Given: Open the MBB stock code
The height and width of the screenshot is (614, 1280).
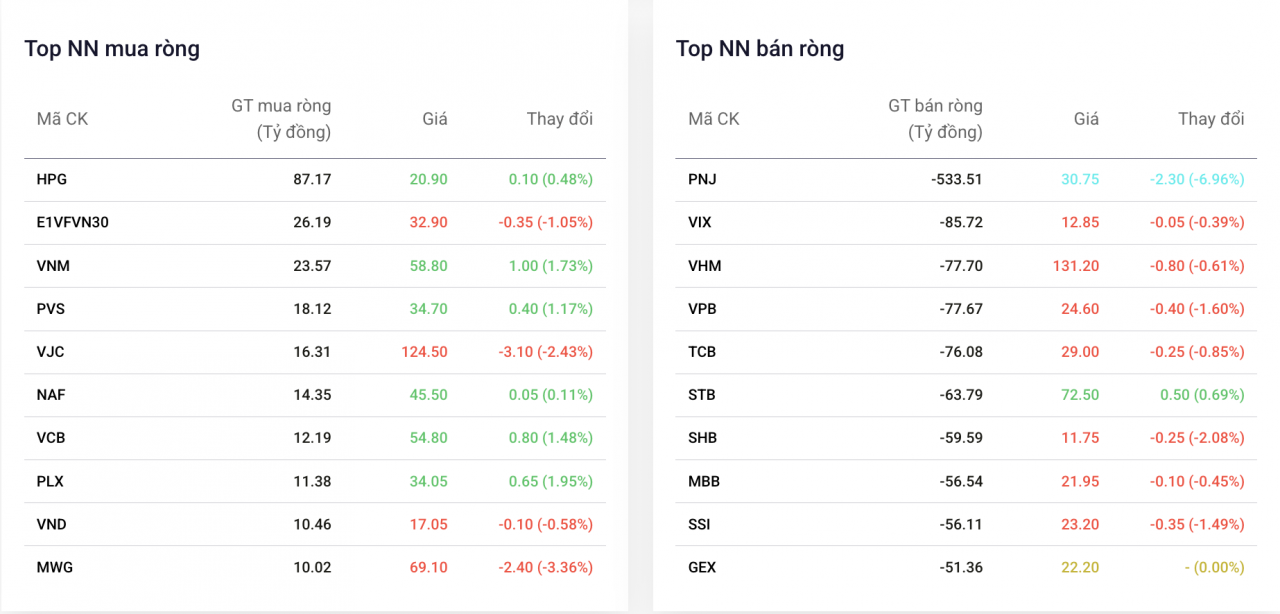Looking at the screenshot, I should click(704, 481).
